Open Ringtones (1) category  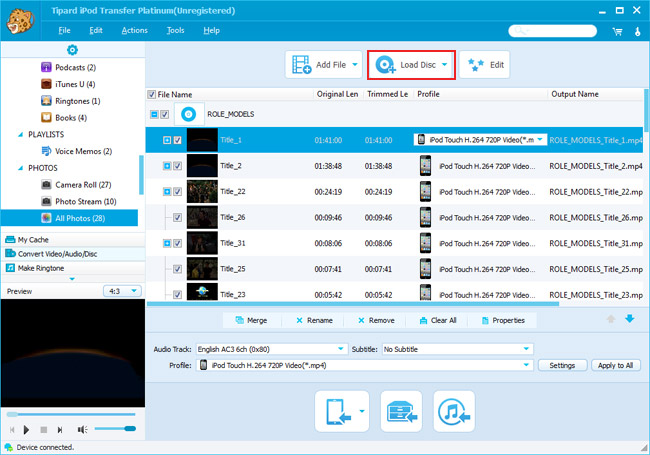tap(71, 101)
